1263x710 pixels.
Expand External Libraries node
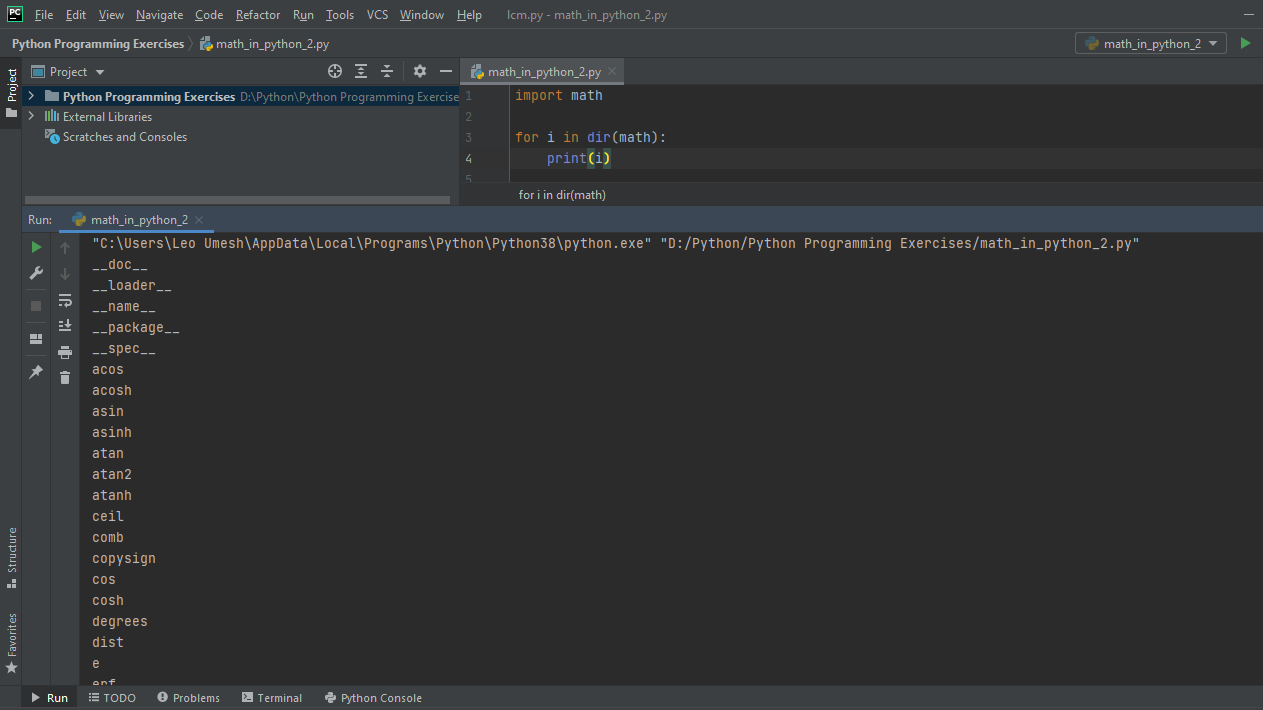click(31, 116)
